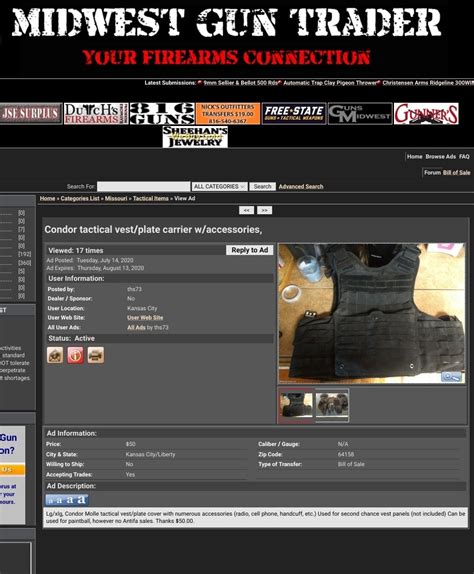Click the Kansas City/Liberty city value
This screenshot has width=474, height=574.
[x=150, y=454]
